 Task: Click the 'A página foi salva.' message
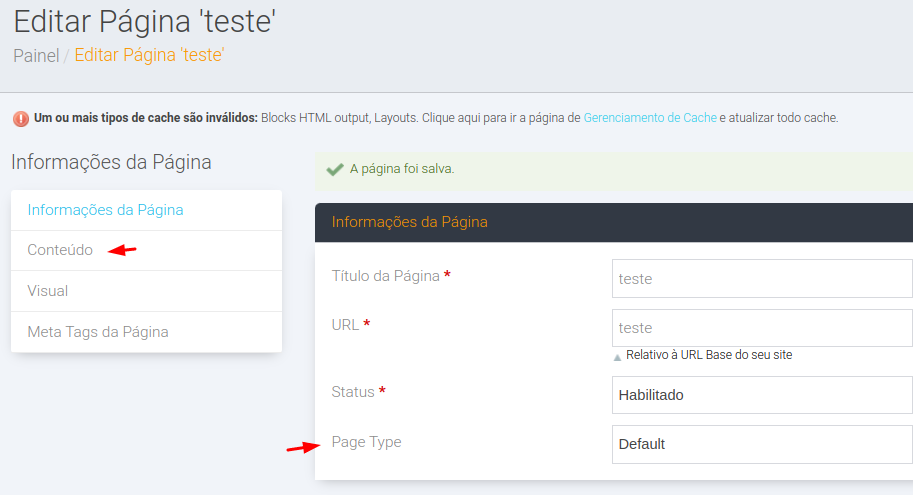402,169
